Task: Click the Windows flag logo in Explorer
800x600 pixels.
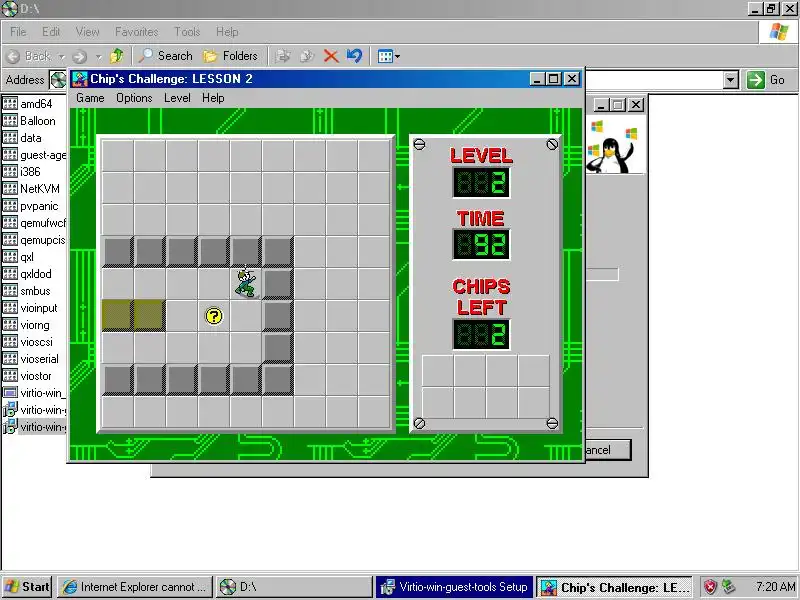Action: [779, 32]
